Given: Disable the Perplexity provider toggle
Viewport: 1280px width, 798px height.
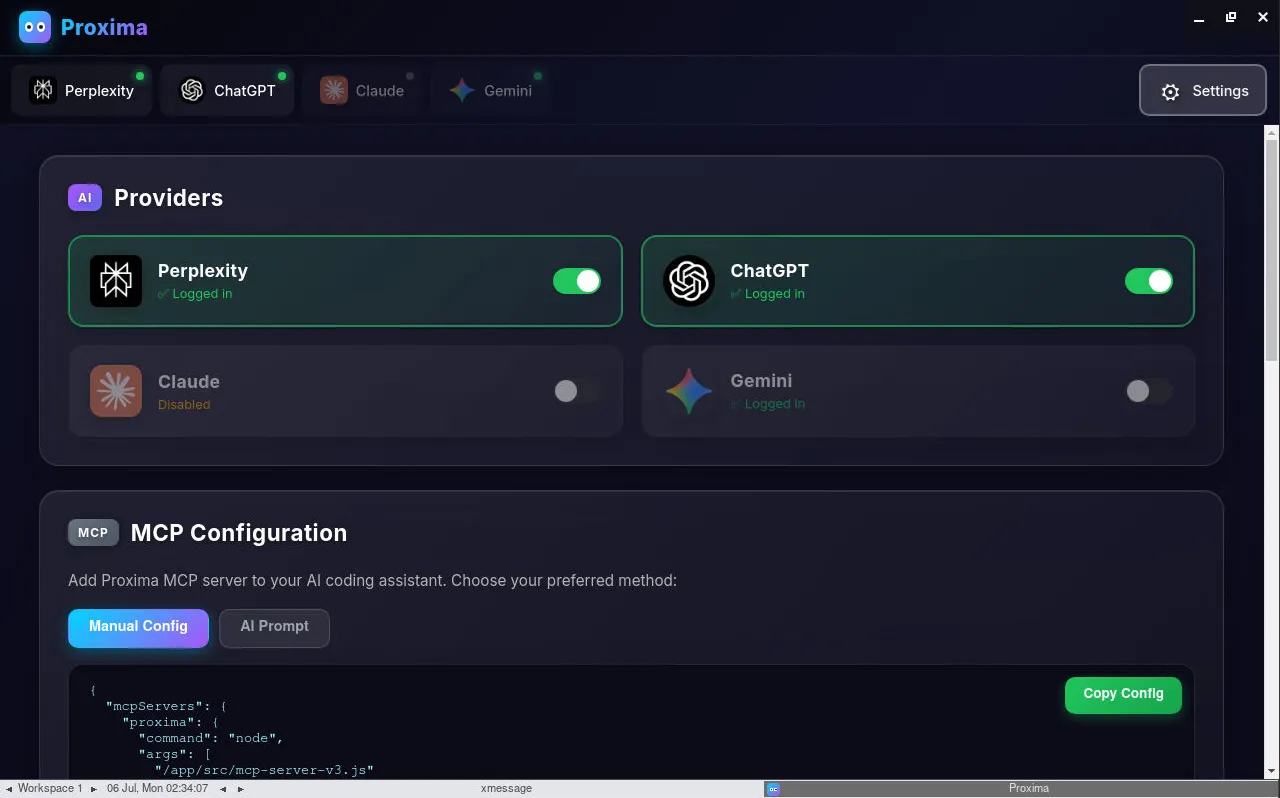Looking at the screenshot, I should (577, 281).
